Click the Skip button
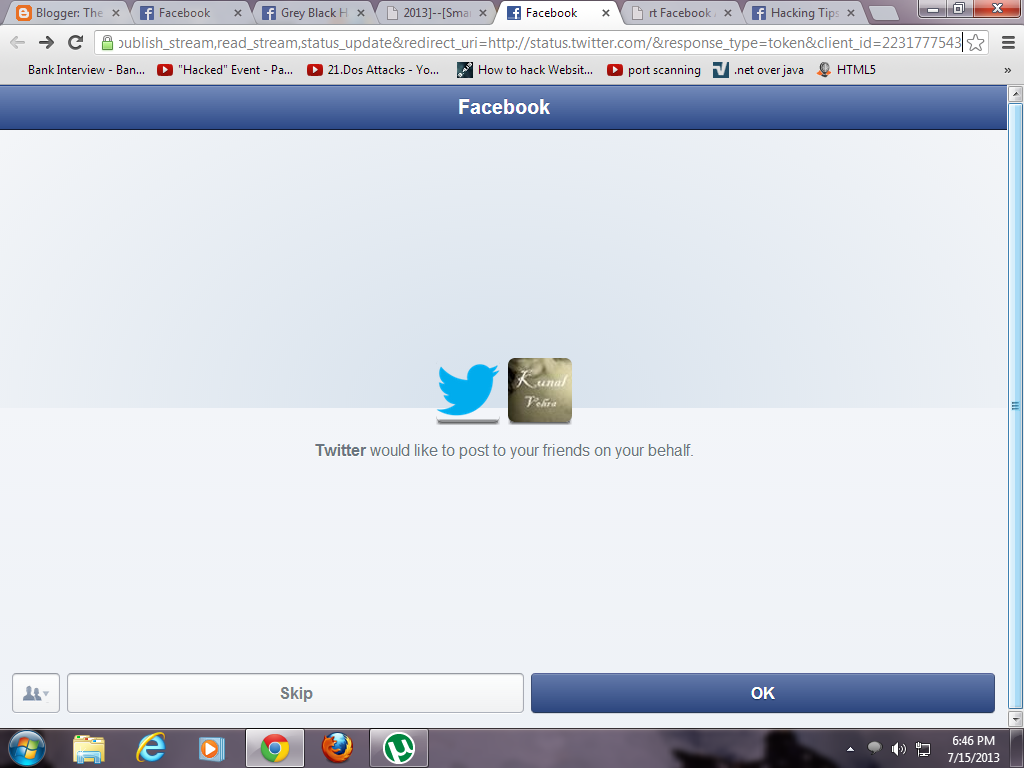This screenshot has height=768, width=1024. point(296,693)
